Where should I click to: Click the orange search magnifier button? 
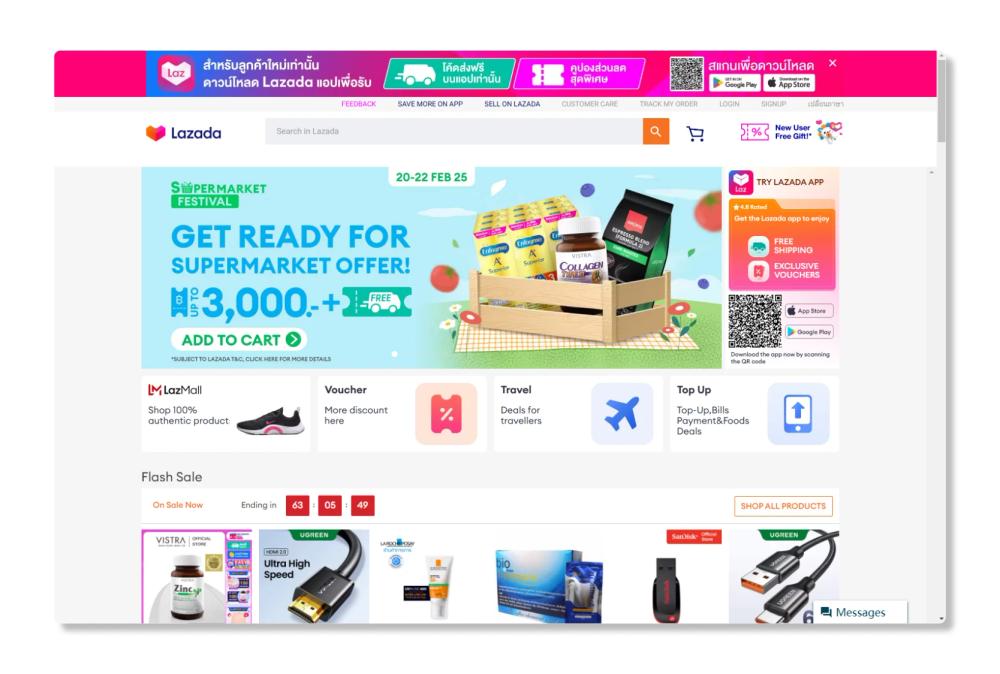click(656, 131)
